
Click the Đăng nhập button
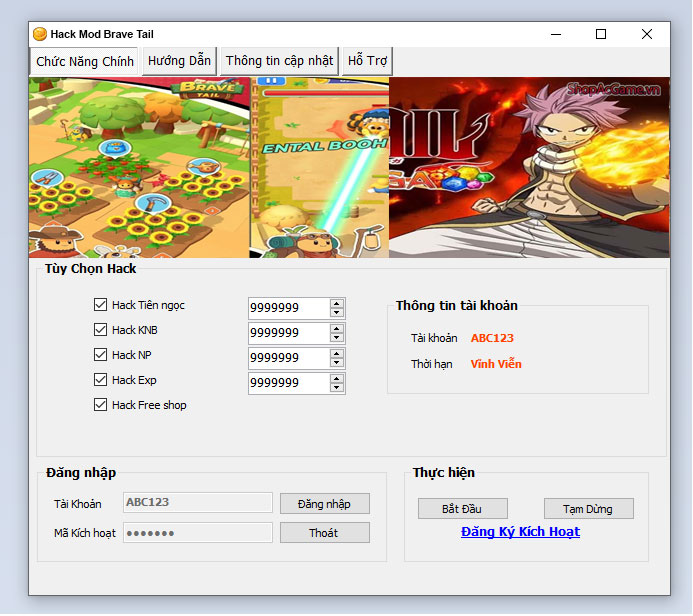[325, 504]
